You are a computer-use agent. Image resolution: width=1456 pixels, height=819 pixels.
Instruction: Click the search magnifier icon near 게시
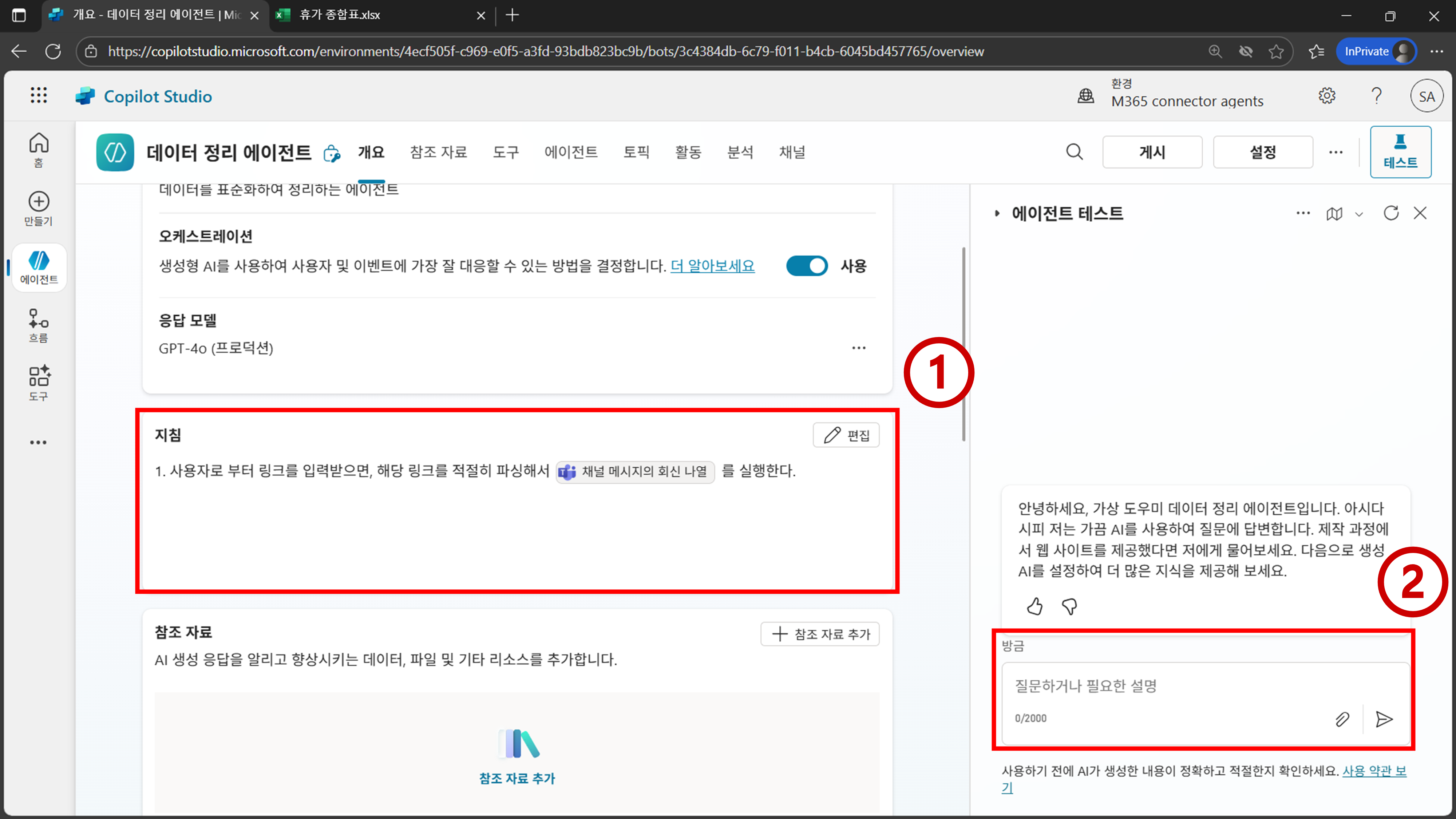1075,152
